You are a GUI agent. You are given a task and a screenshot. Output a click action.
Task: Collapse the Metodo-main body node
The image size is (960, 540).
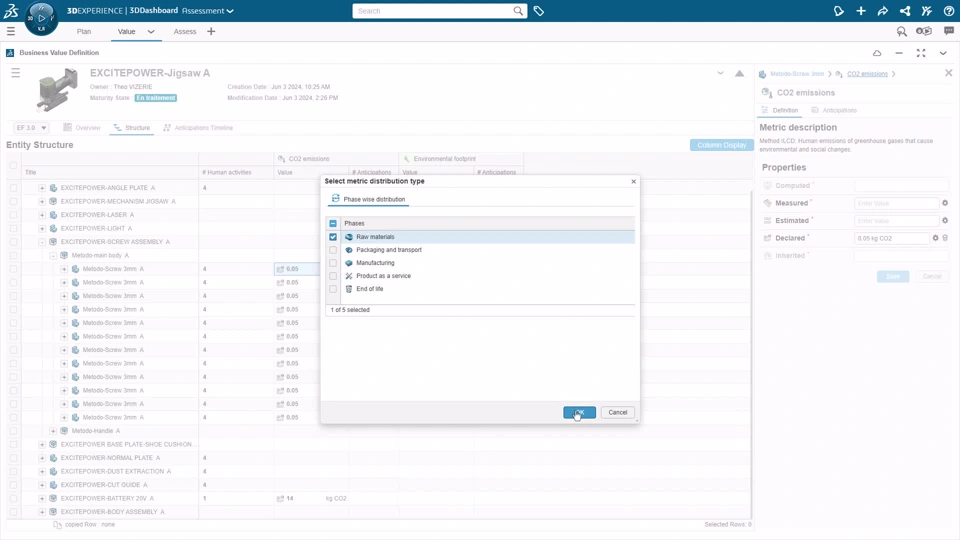pyautogui.click(x=53, y=255)
